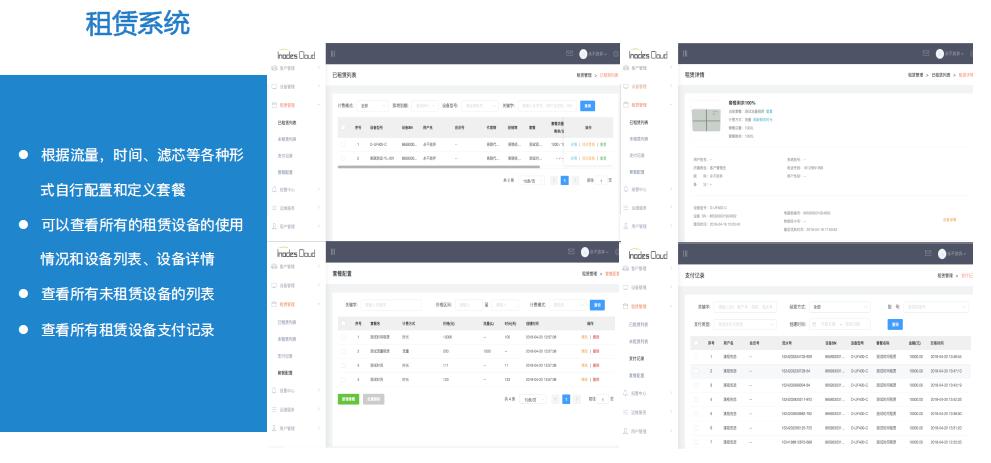Check row 2 checkbox in 已租赁列表 table
The width and height of the screenshot is (991, 463).
click(344, 158)
